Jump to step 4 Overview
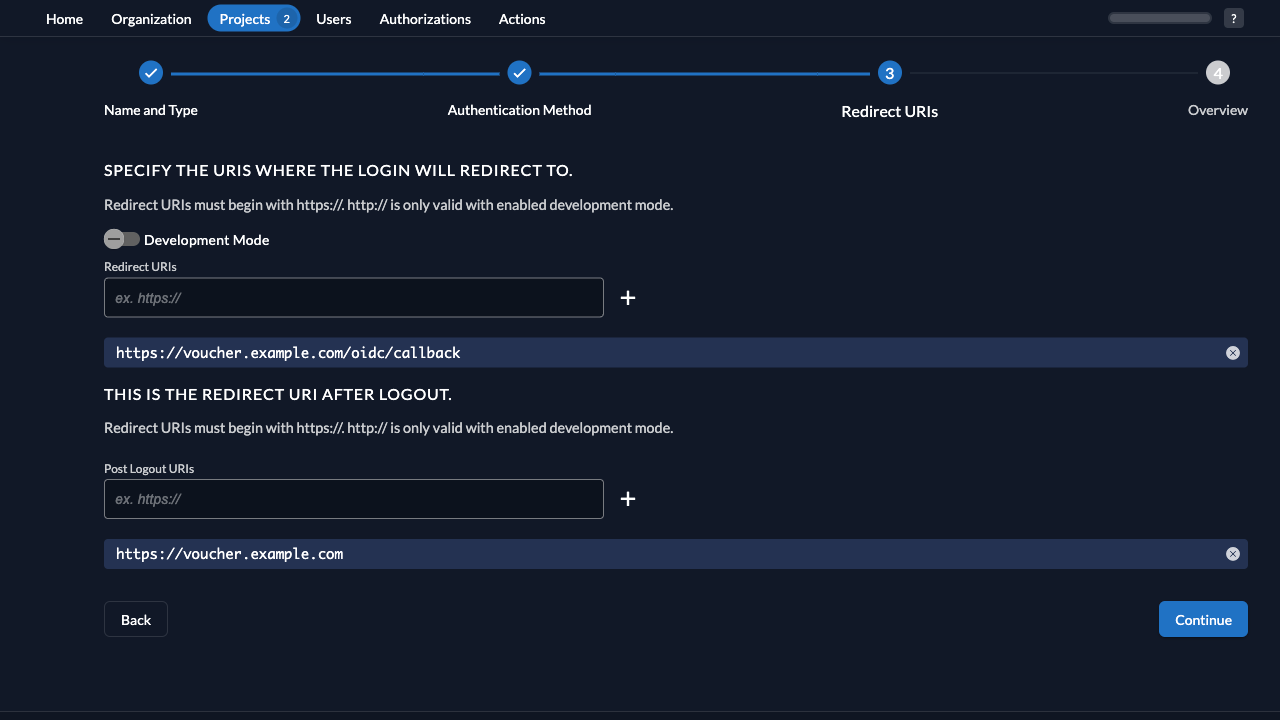This screenshot has width=1280, height=720. point(1217,73)
